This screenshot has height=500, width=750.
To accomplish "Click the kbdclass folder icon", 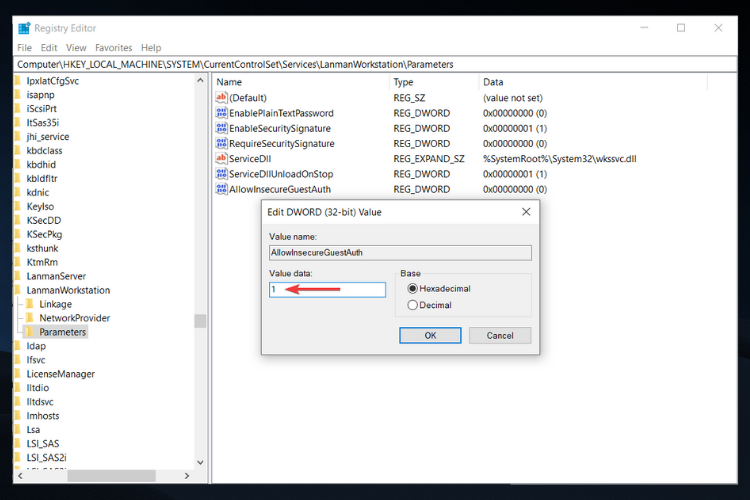I will coord(18,151).
